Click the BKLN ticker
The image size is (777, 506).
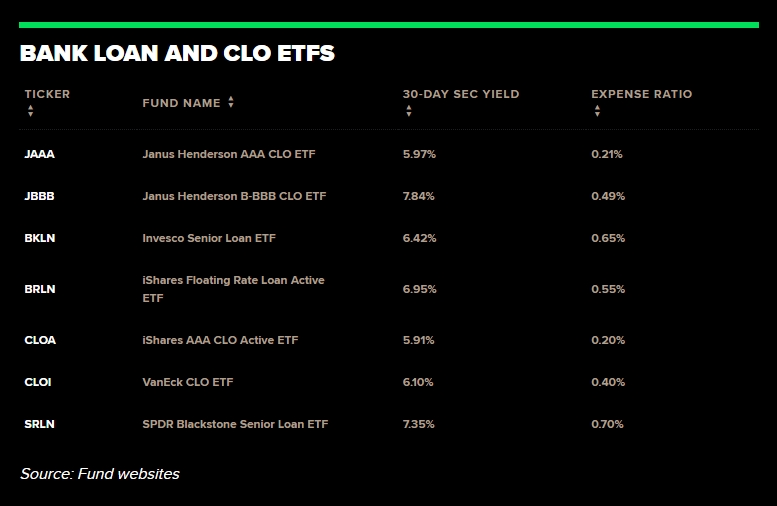40,238
